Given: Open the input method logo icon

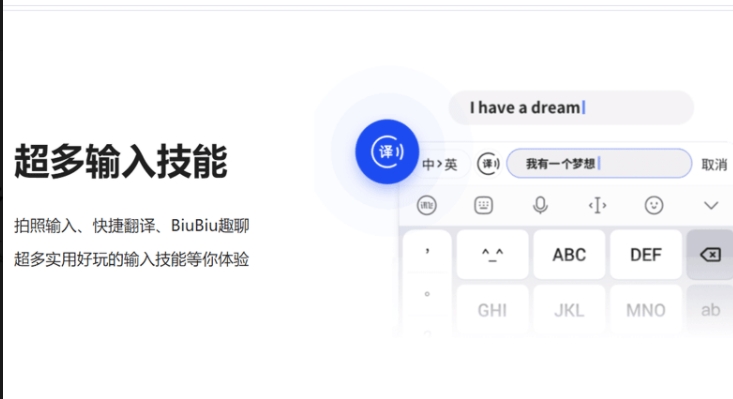Looking at the screenshot, I should 426,205.
